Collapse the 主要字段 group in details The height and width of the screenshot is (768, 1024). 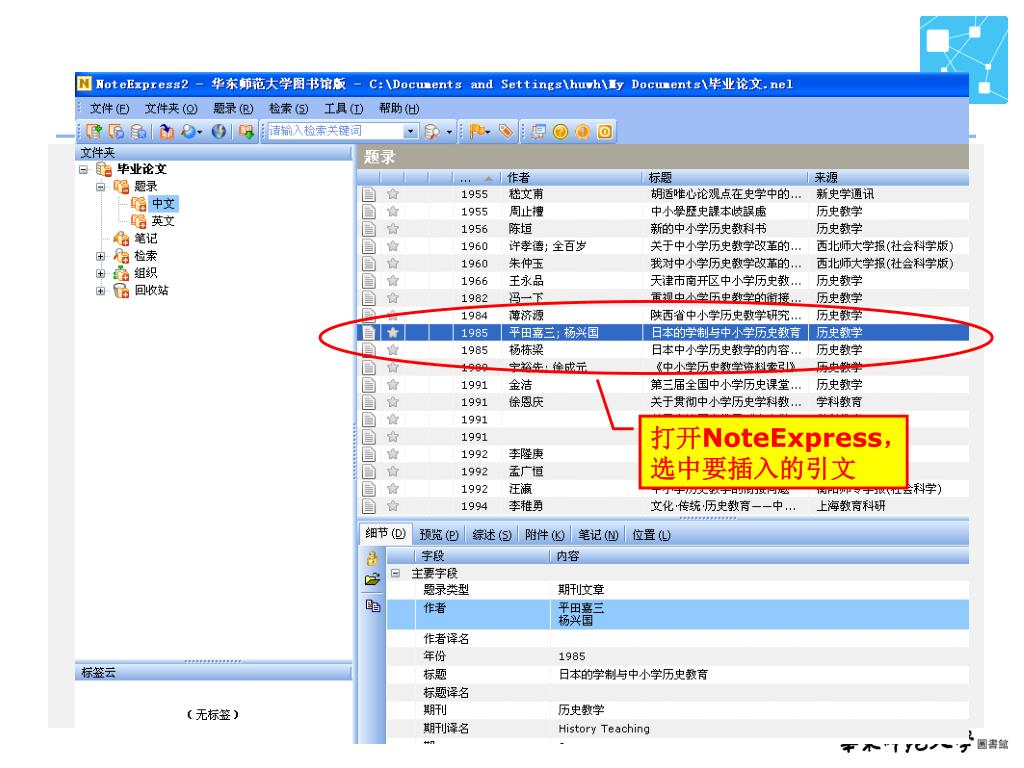pos(396,573)
